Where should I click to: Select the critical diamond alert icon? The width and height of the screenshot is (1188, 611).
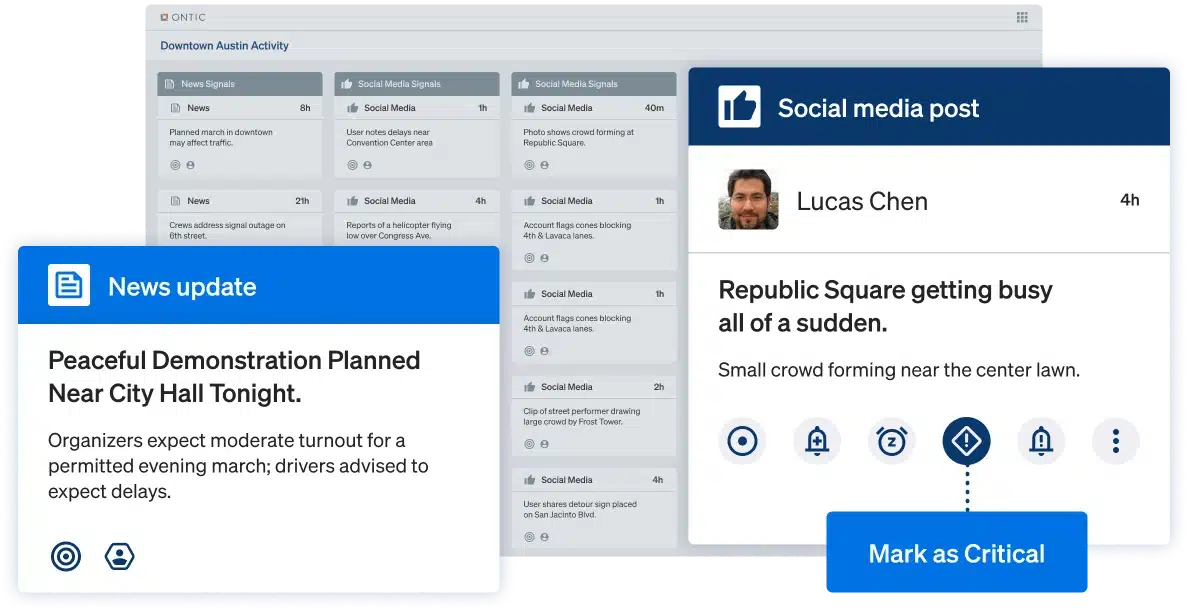click(x=966, y=441)
